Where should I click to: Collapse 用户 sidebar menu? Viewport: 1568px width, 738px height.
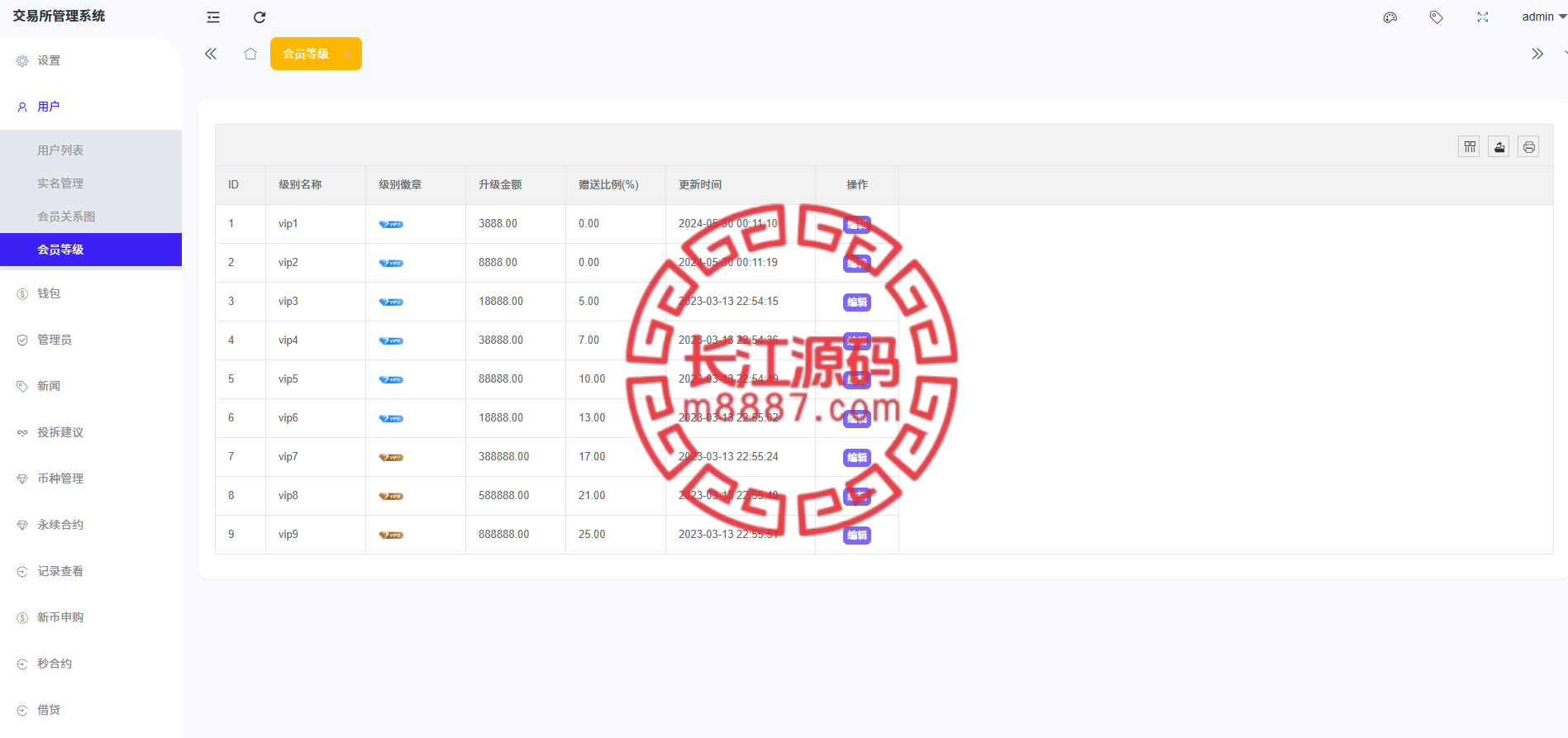[91, 107]
